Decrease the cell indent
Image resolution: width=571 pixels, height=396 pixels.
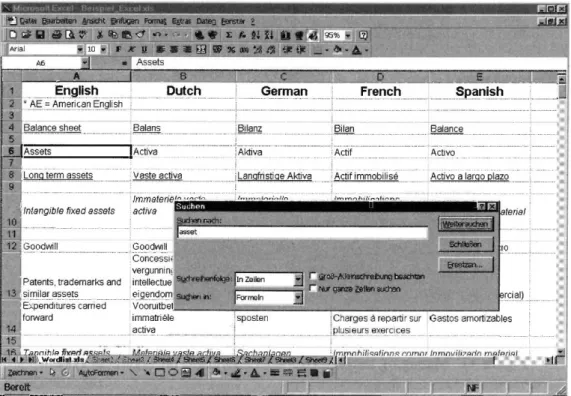coord(287,50)
